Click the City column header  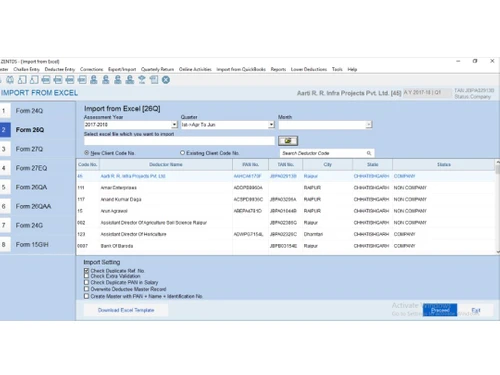[x=328, y=164]
